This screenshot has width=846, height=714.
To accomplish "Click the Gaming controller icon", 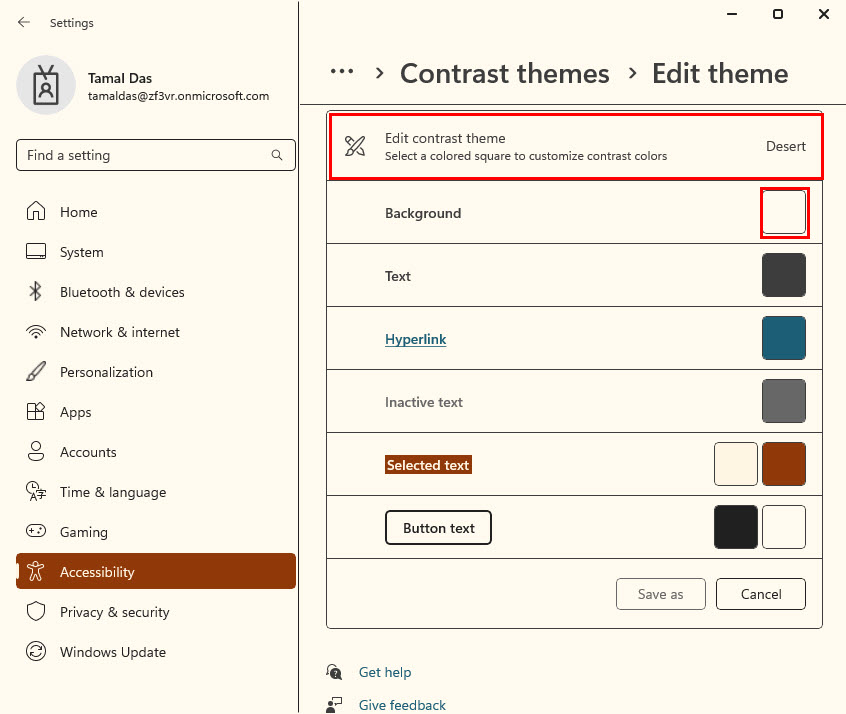I will pos(36,531).
